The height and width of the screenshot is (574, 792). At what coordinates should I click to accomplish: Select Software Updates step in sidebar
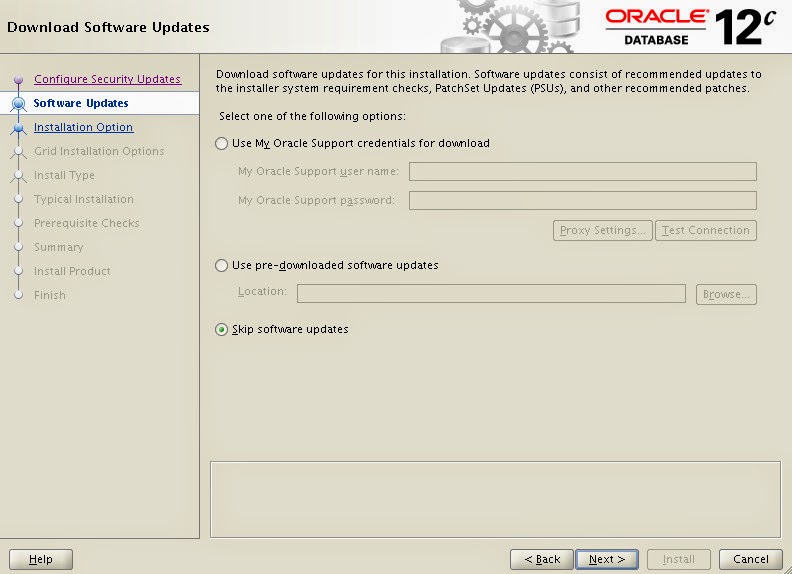tap(81, 103)
